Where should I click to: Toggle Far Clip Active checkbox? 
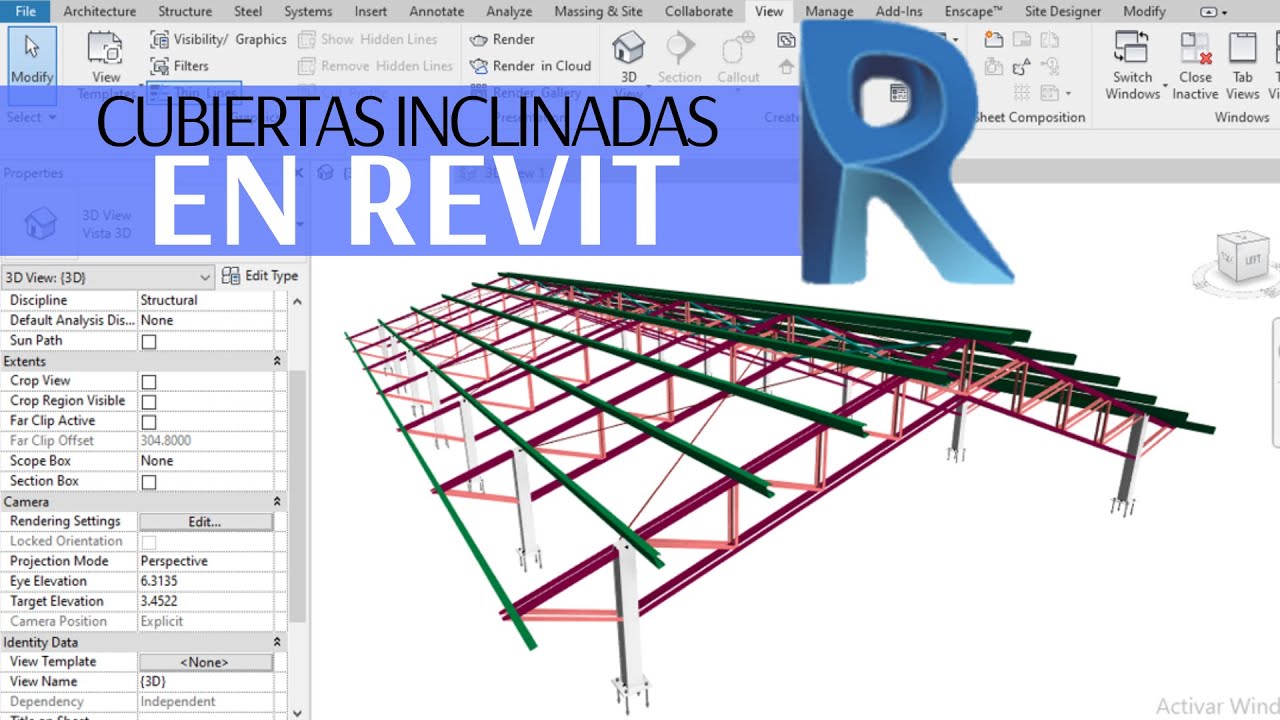149,421
